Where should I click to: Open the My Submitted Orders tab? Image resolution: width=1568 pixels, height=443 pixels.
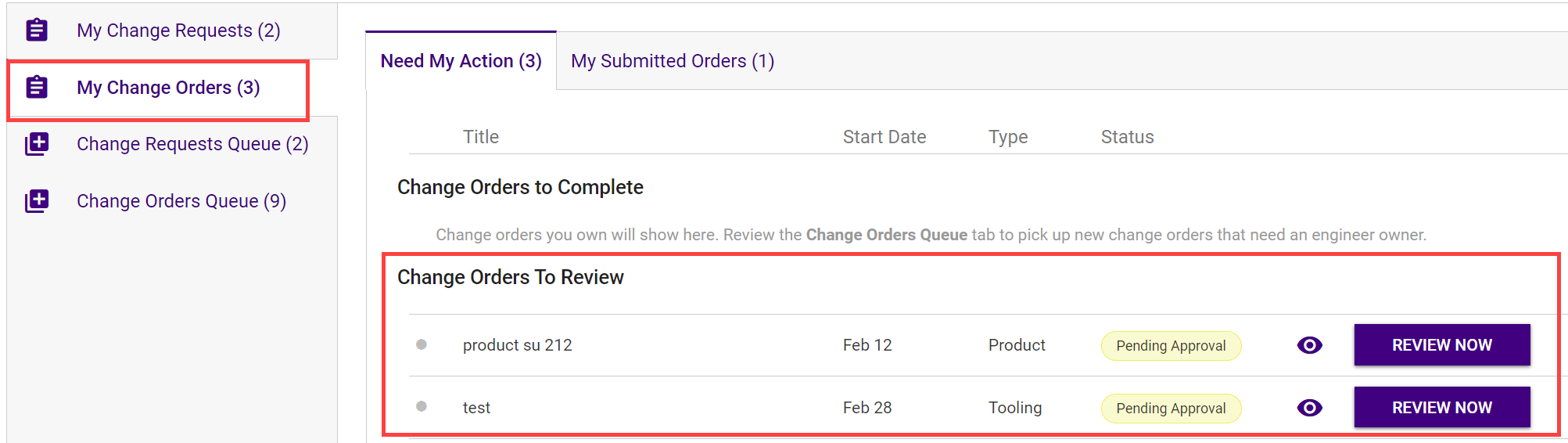[x=673, y=61]
